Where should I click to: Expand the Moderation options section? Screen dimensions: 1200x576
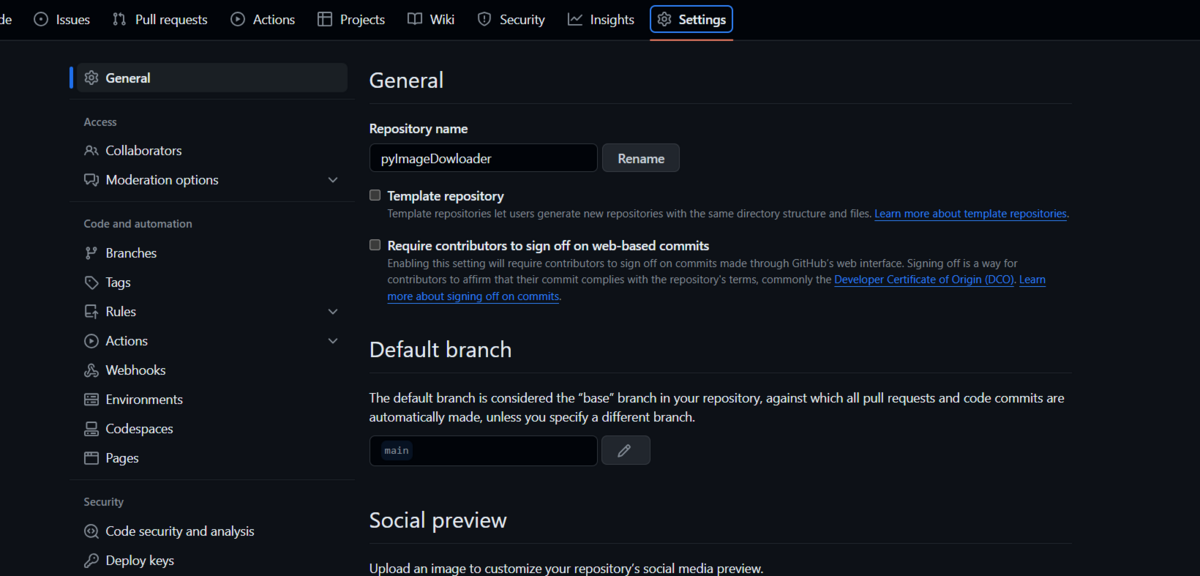[333, 180]
